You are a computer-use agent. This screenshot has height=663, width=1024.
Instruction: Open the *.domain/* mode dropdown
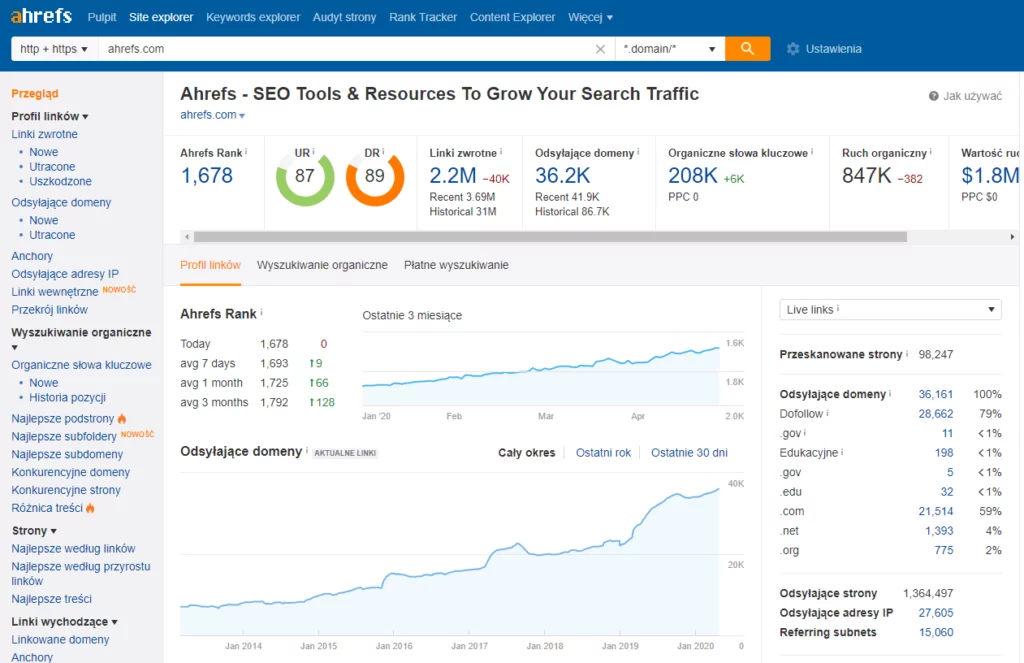click(x=670, y=49)
